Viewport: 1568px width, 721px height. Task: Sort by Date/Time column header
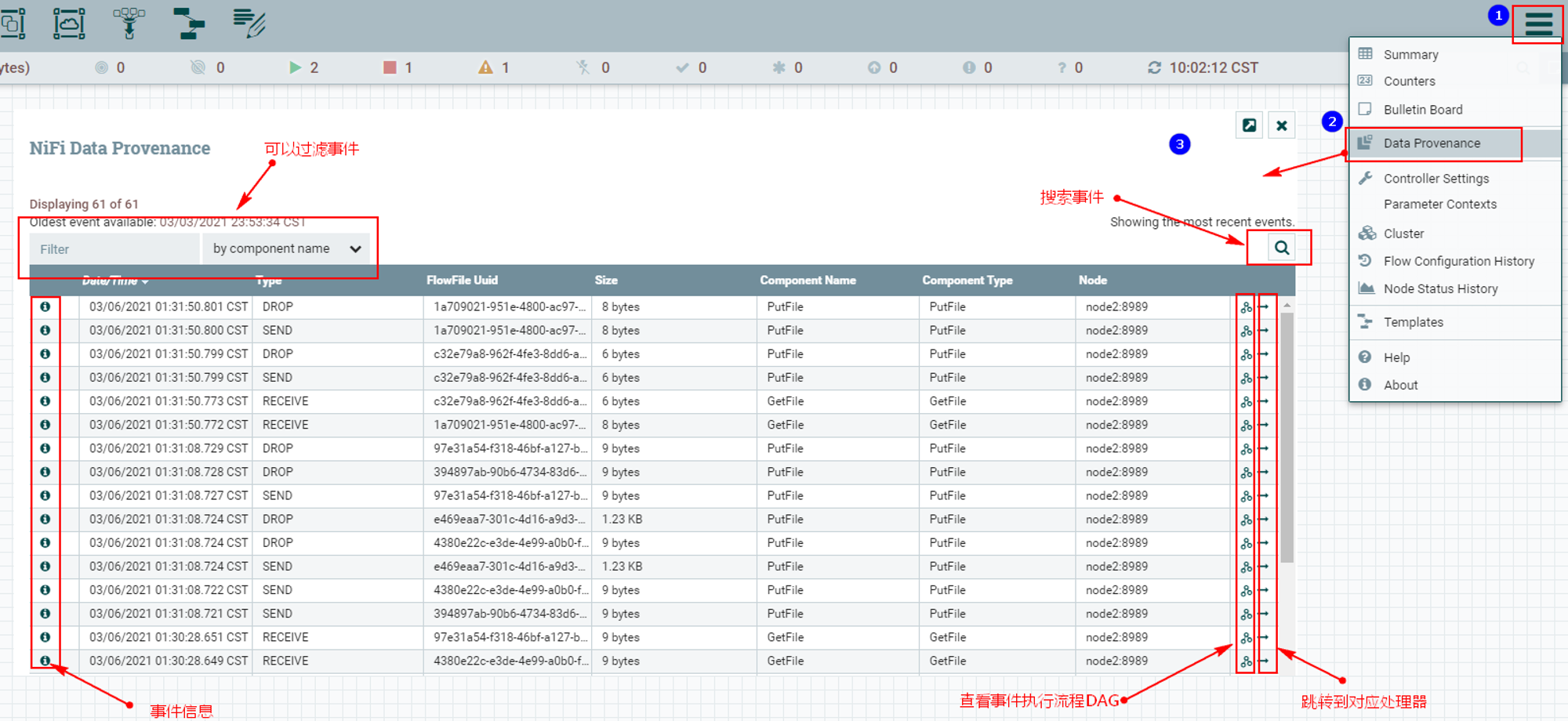(x=115, y=280)
